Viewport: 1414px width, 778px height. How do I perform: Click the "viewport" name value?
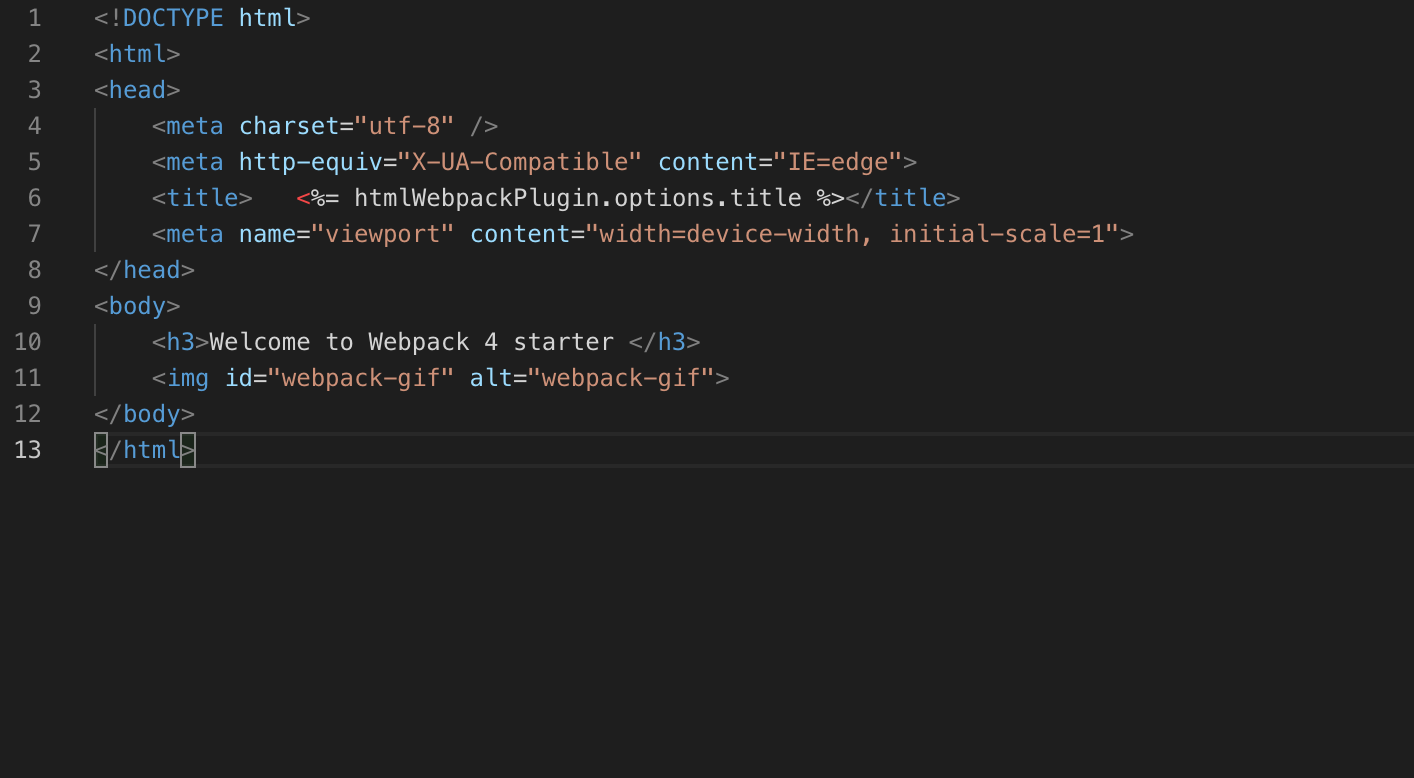(x=383, y=234)
